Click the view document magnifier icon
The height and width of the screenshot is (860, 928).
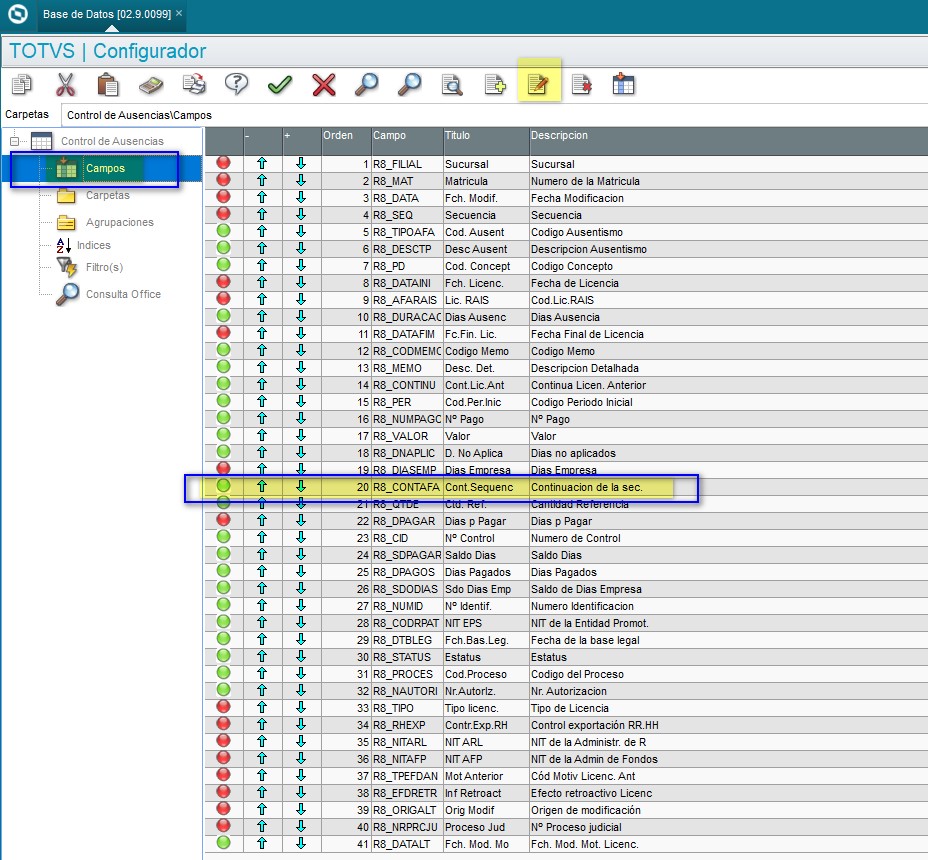click(x=452, y=85)
